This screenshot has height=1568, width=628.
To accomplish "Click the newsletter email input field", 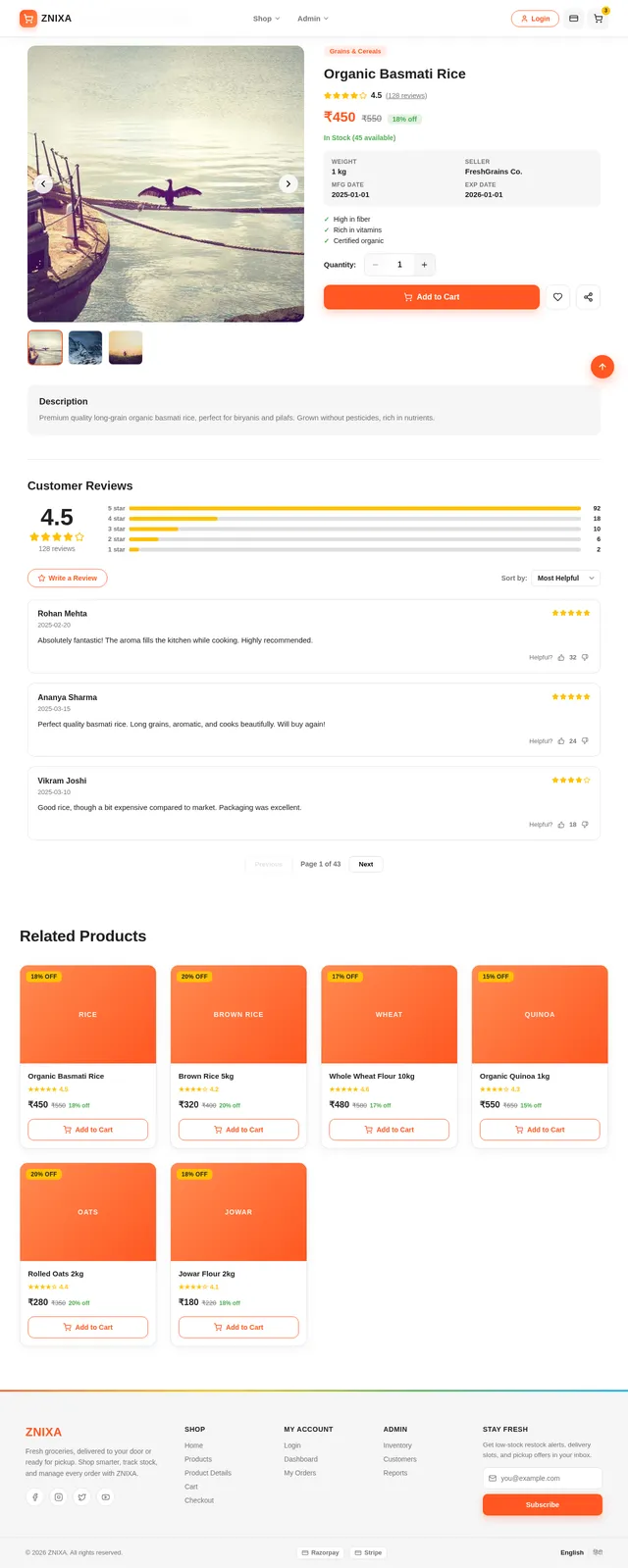I will coord(543,1478).
